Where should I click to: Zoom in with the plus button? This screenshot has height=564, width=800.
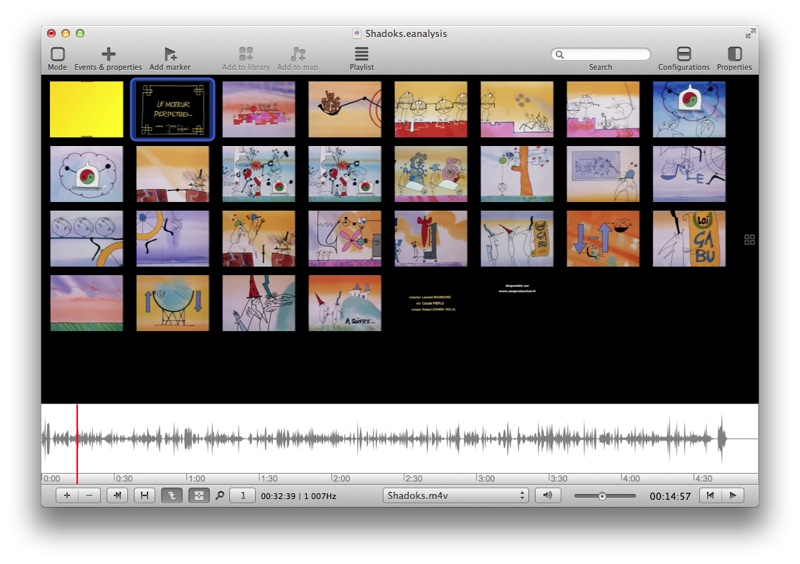click(67, 495)
